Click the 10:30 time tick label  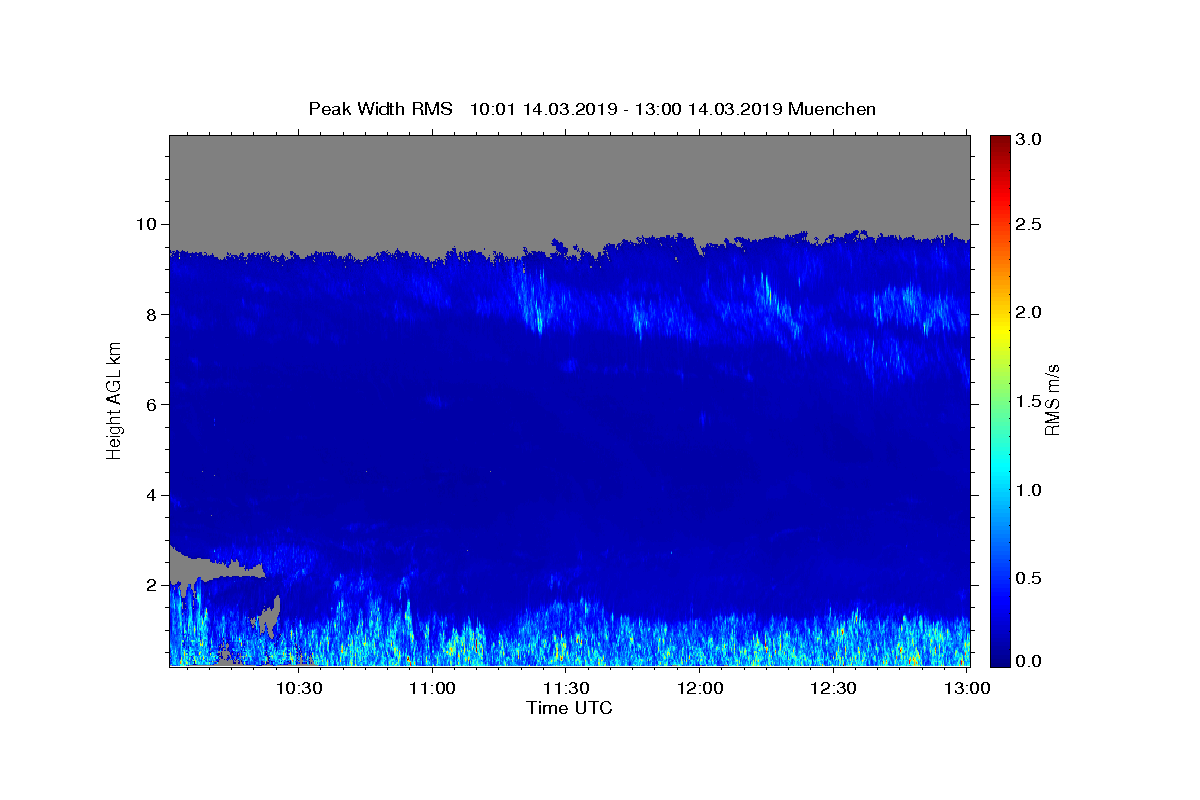pos(298,689)
